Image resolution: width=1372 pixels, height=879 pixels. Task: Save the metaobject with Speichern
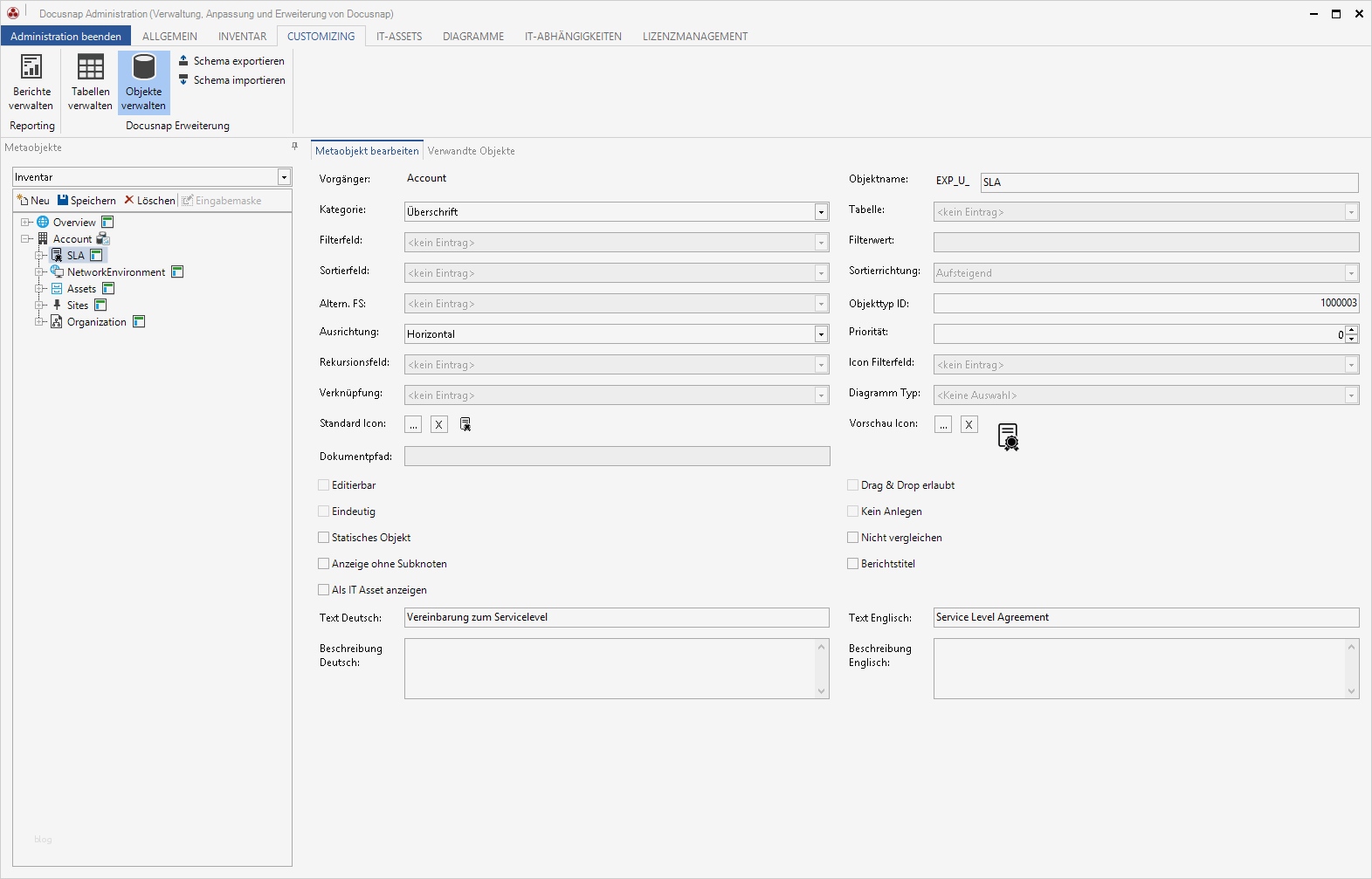pyautogui.click(x=86, y=201)
